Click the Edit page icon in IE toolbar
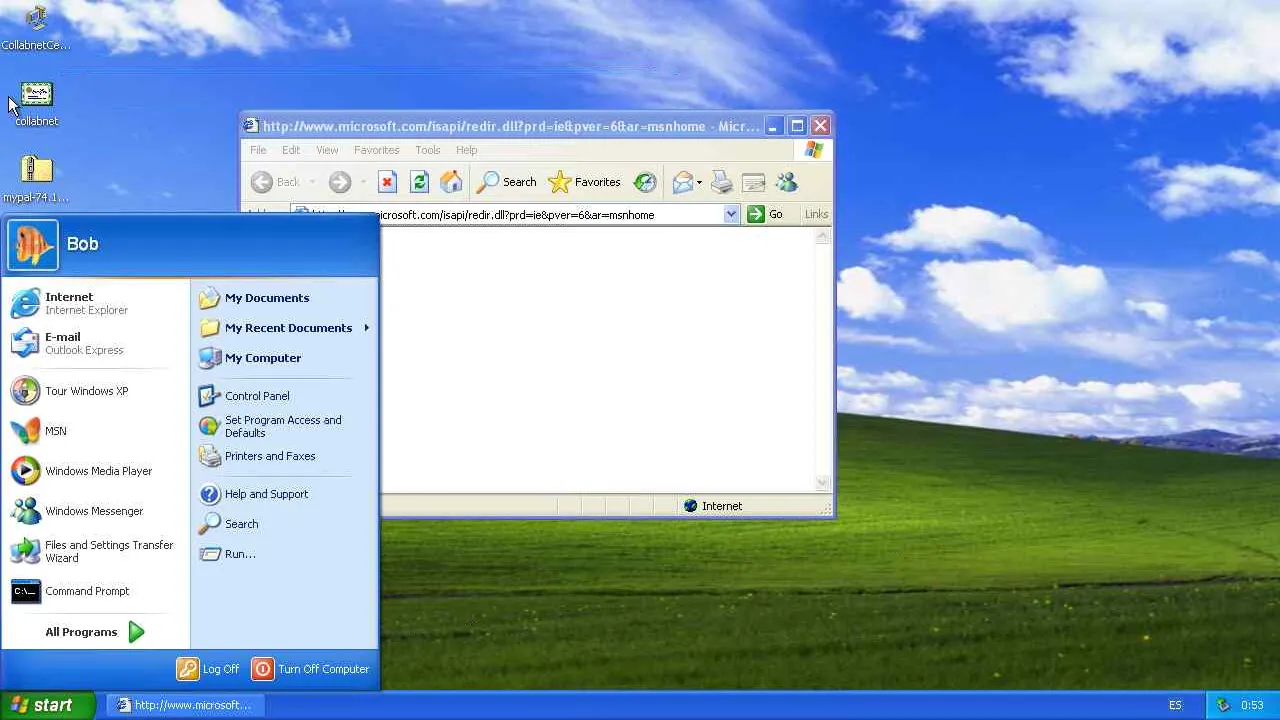Viewport: 1280px width, 720px height. 754,182
